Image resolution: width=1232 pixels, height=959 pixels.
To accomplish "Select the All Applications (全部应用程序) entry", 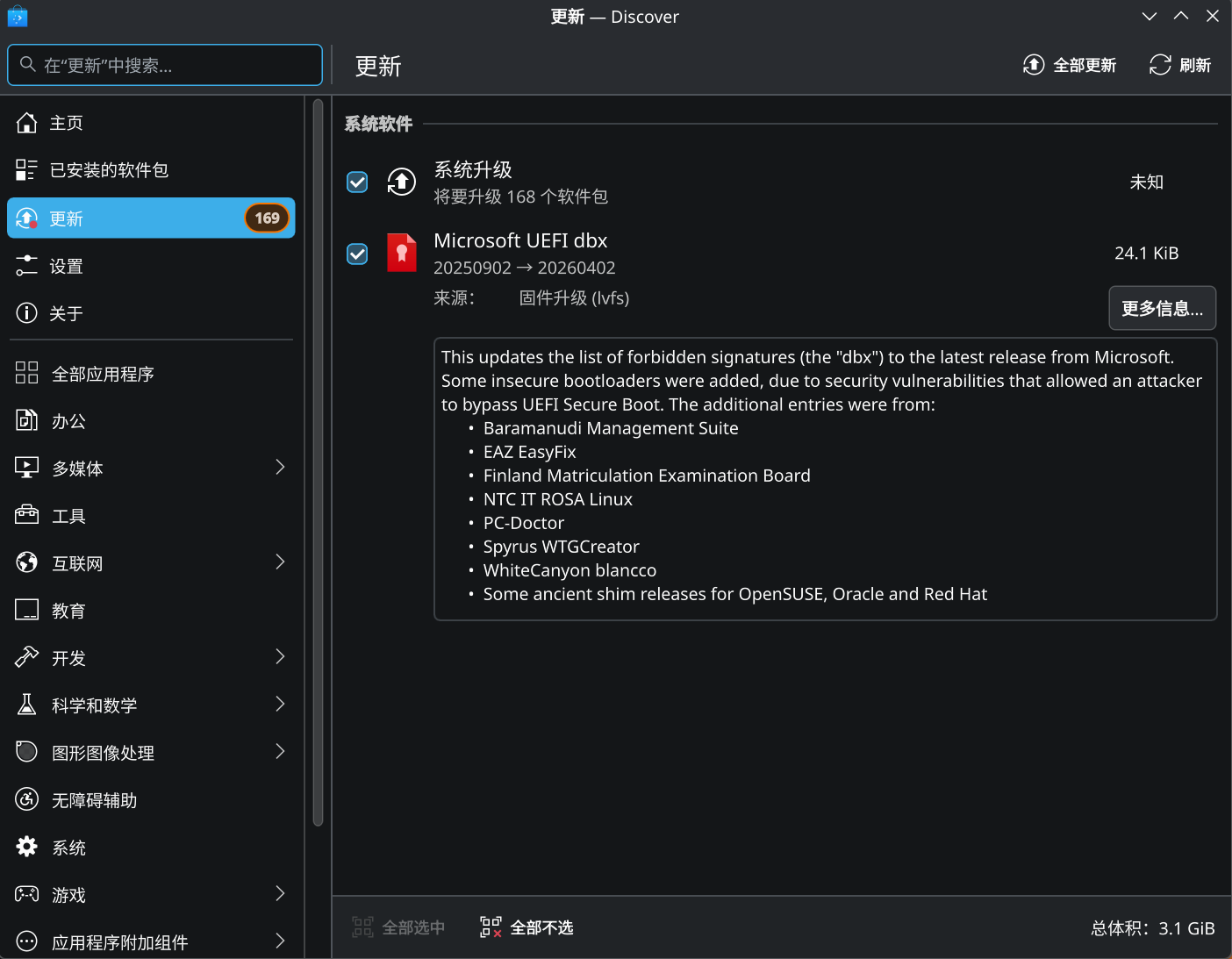I will point(151,374).
